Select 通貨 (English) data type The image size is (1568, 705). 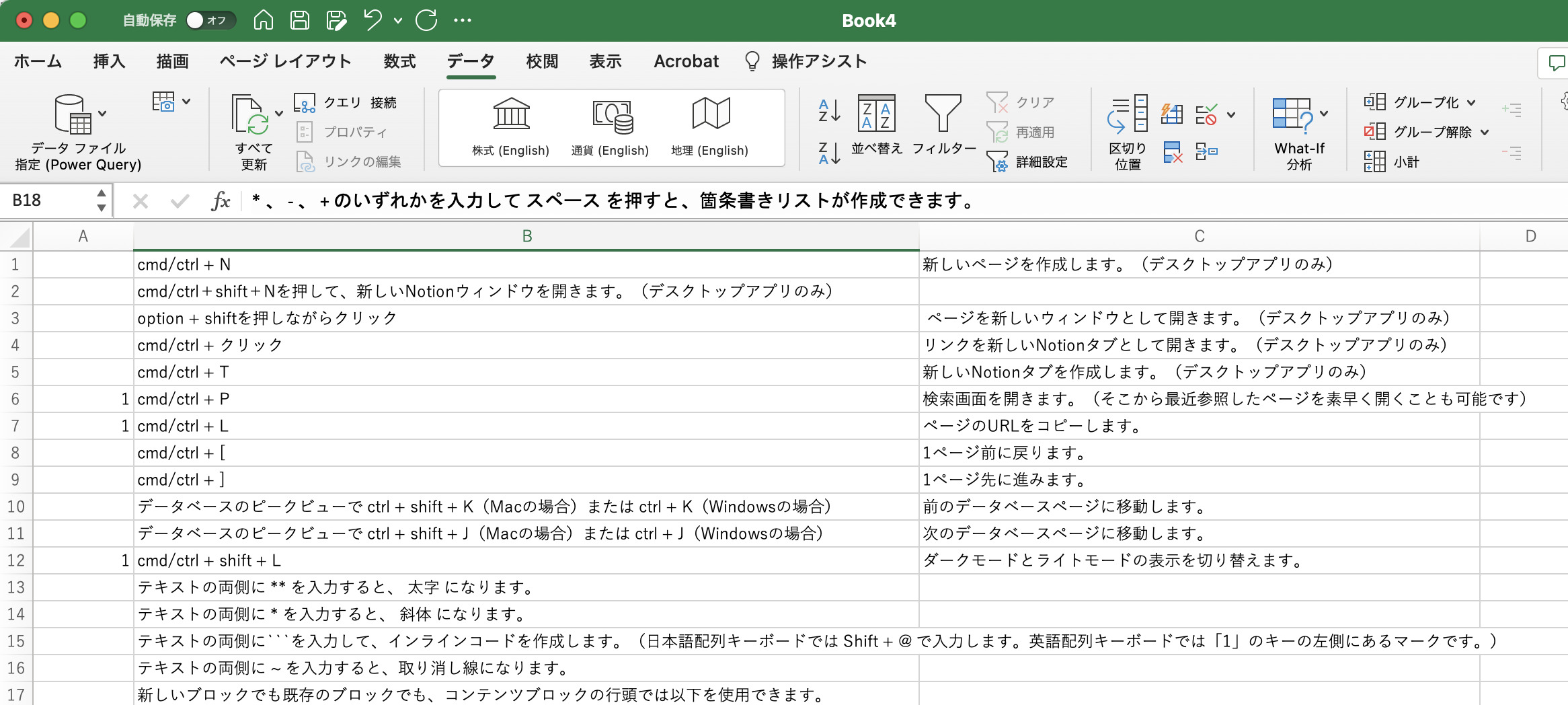tap(611, 127)
